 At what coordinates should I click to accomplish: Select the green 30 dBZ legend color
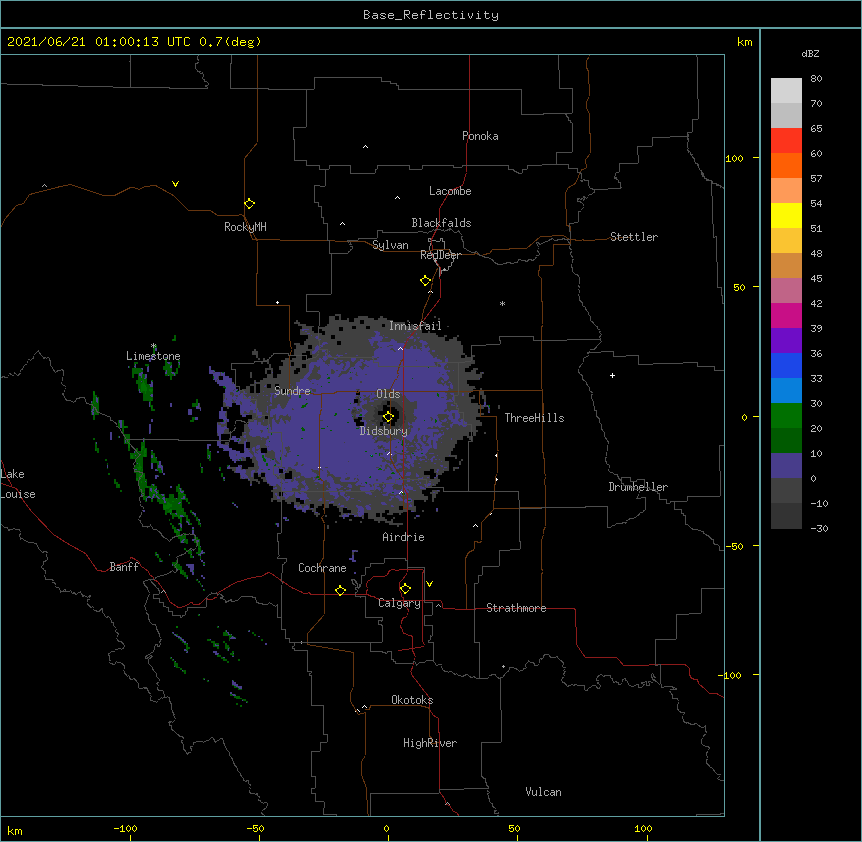pos(786,416)
